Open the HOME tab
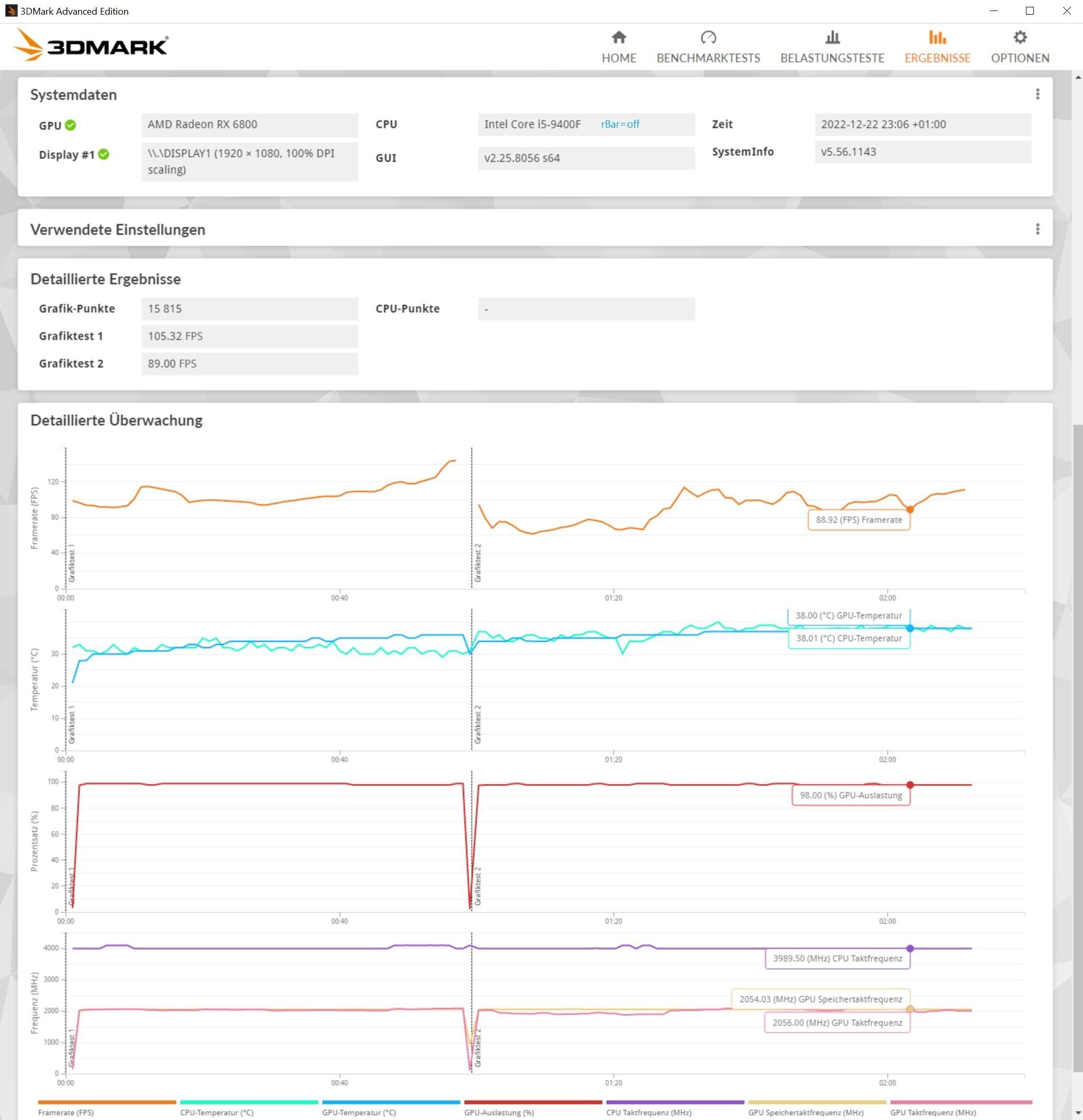This screenshot has height=1120, width=1083. 618,47
